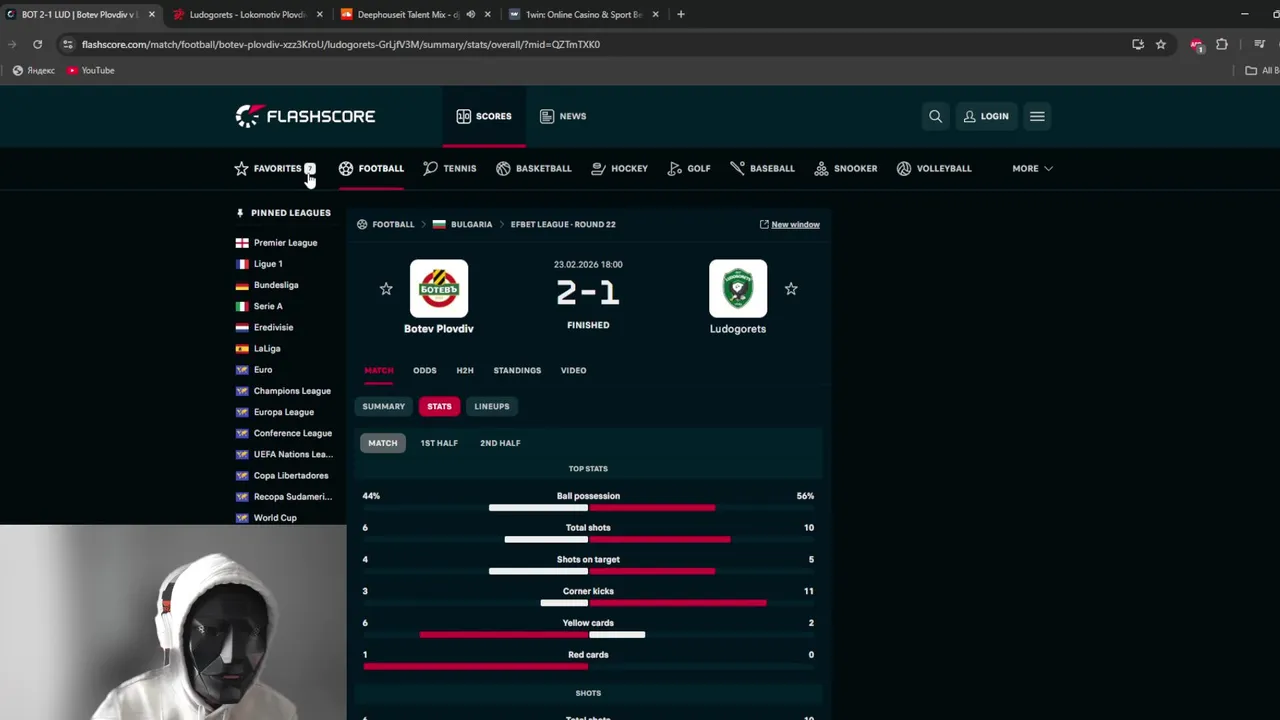The image size is (1280, 720).
Task: Add Ludogorets to favorites star
Action: coord(791,289)
